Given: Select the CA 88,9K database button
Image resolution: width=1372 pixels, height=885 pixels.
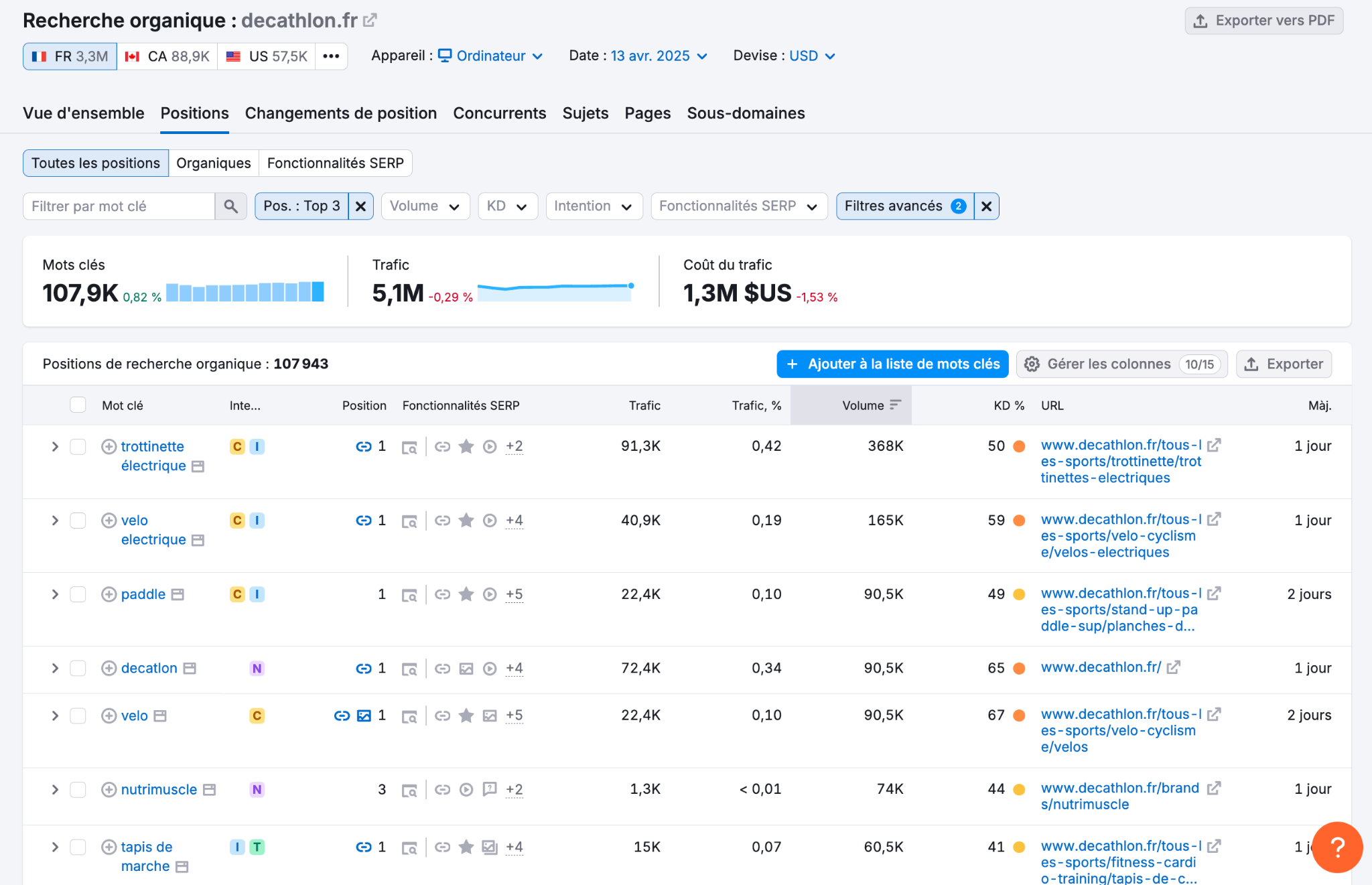Looking at the screenshot, I should pyautogui.click(x=167, y=56).
